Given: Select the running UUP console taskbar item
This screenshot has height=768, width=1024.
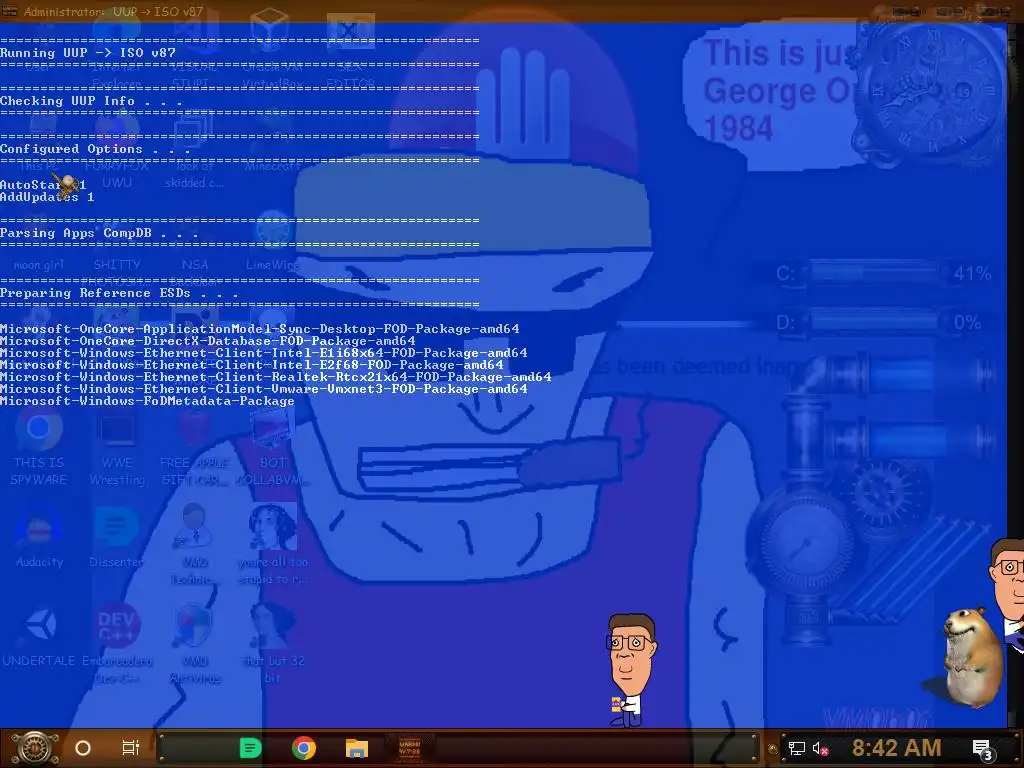Looking at the screenshot, I should (409, 748).
